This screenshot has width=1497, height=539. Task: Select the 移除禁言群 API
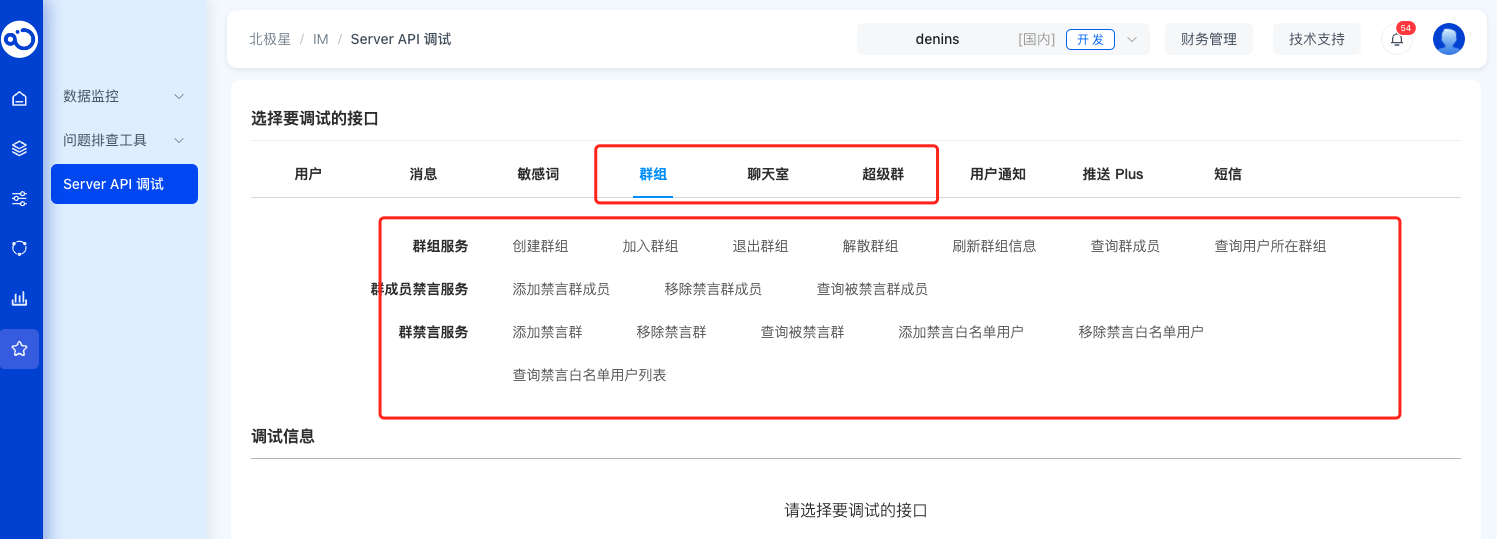(672, 332)
